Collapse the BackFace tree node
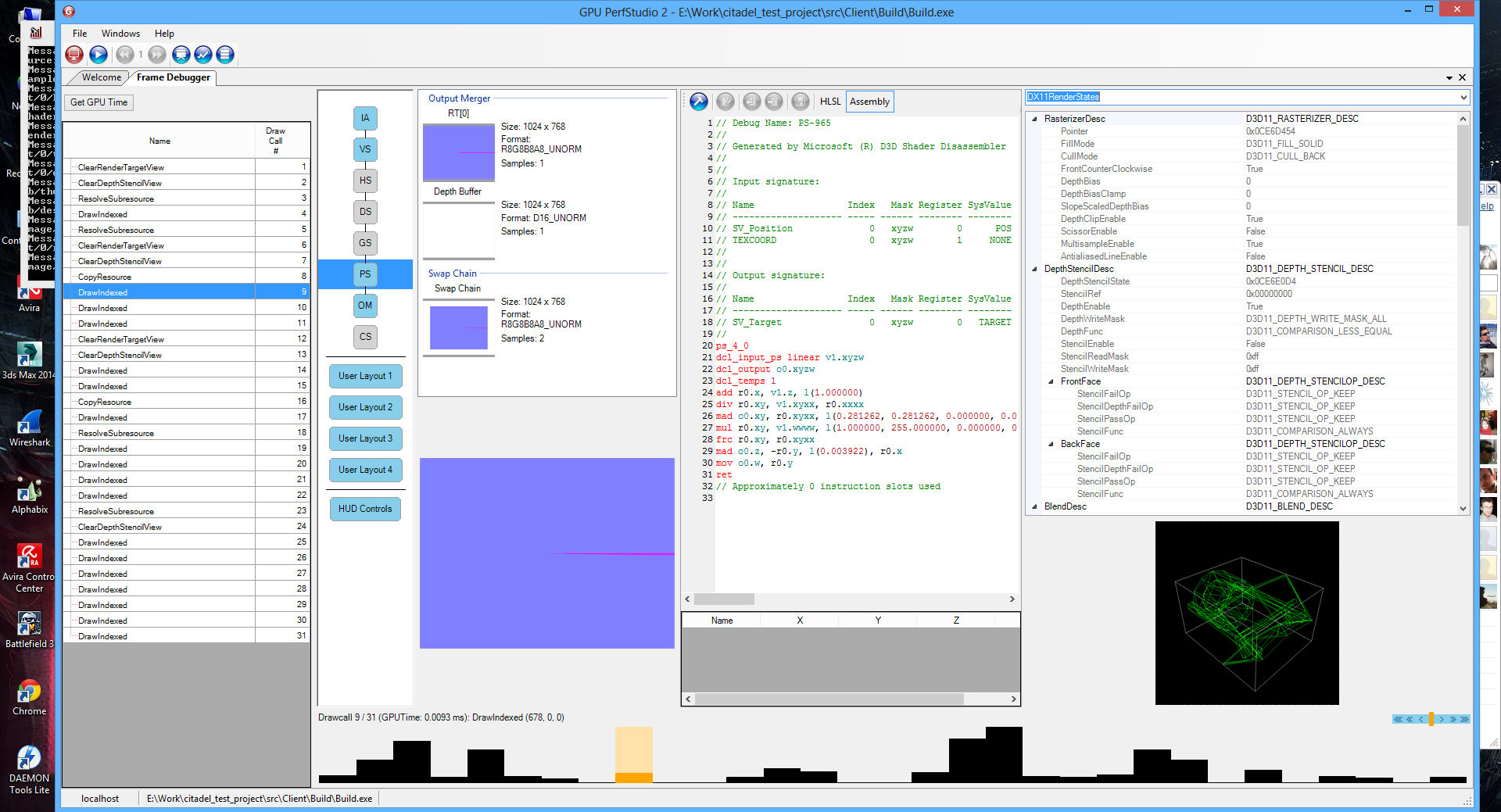This screenshot has width=1501, height=812. coord(1051,444)
